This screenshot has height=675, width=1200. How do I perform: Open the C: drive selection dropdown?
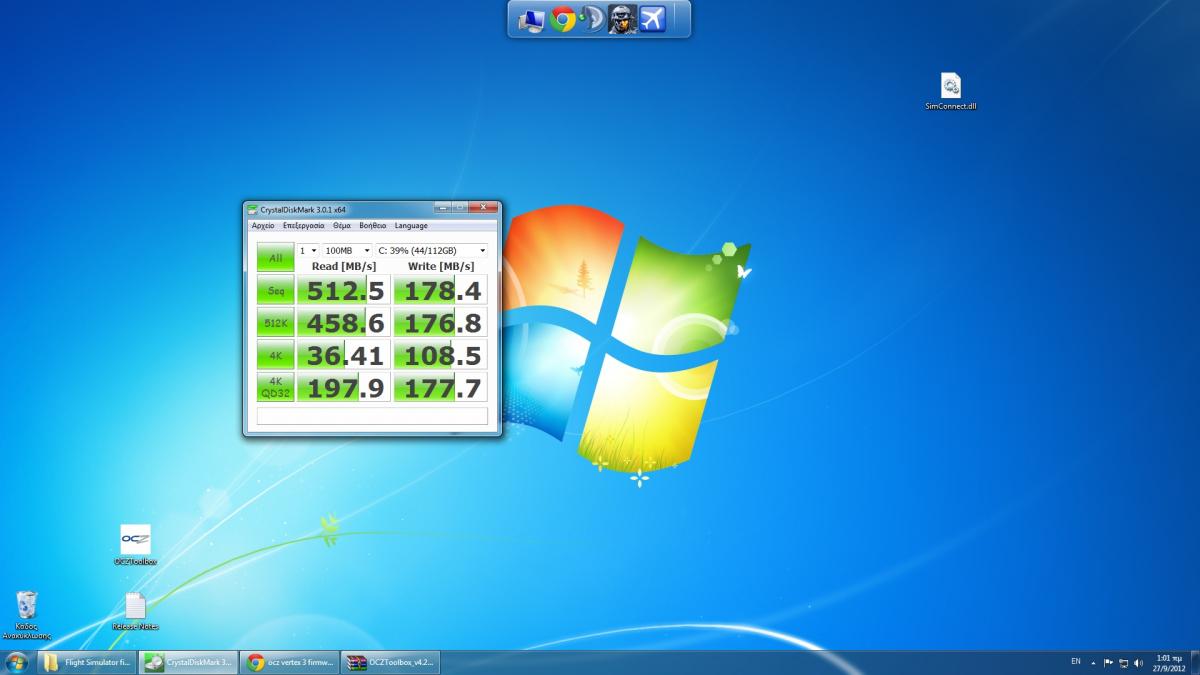pyautogui.click(x=432, y=250)
